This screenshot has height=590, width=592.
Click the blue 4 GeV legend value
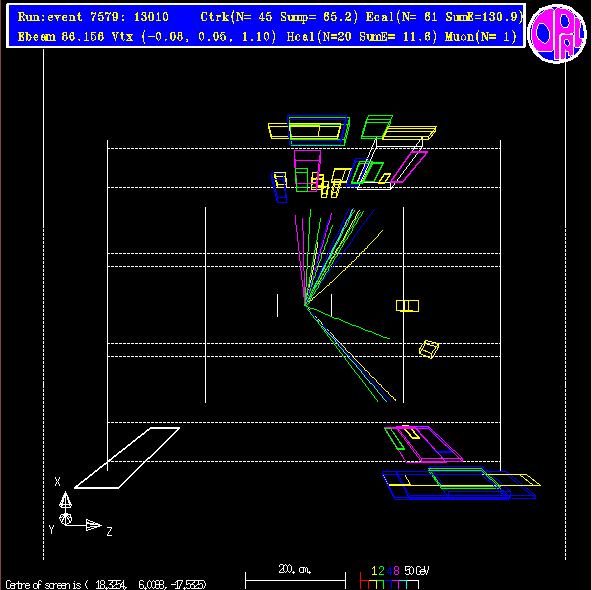coord(389,570)
